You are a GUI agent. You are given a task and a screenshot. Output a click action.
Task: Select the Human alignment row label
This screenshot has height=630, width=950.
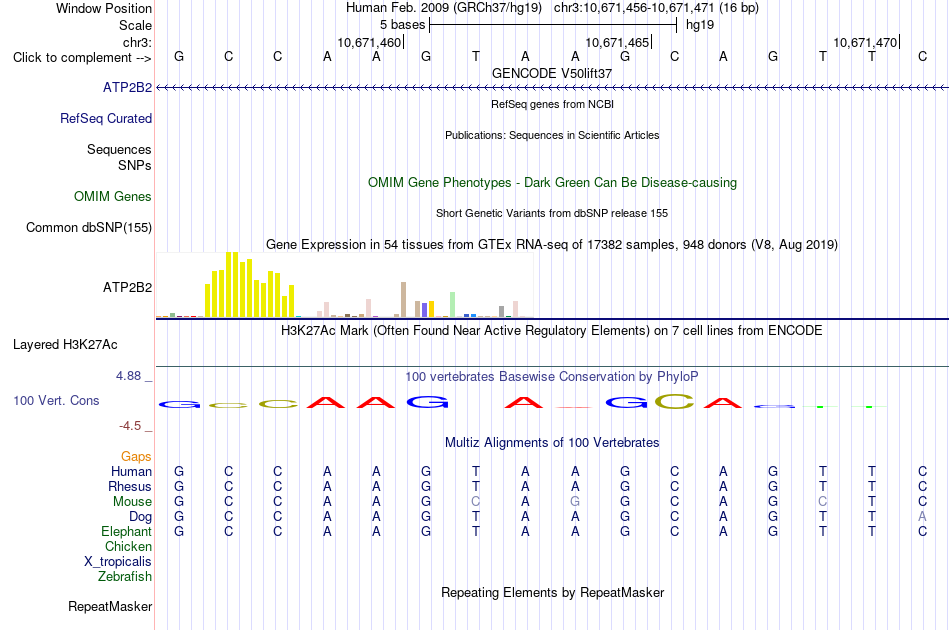[x=131, y=471]
